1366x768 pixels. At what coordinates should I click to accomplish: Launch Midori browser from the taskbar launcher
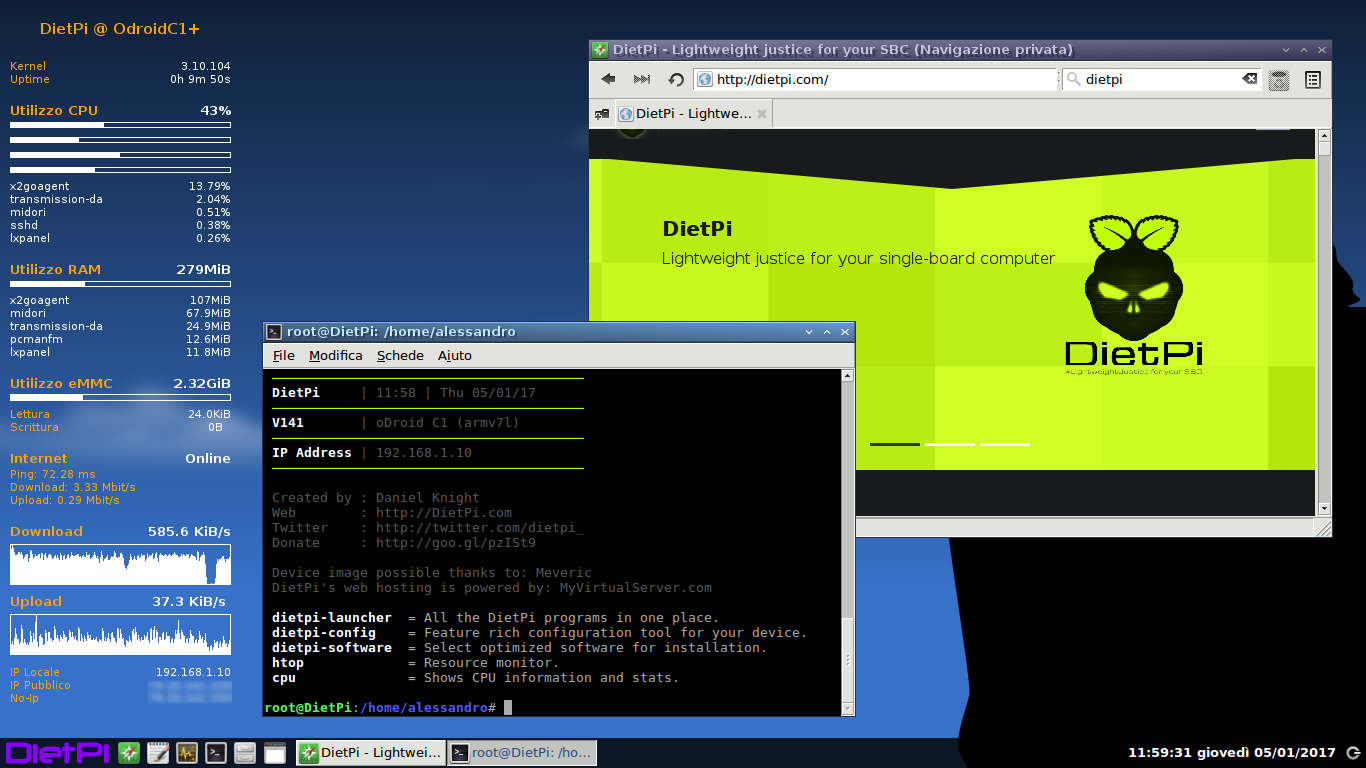129,753
